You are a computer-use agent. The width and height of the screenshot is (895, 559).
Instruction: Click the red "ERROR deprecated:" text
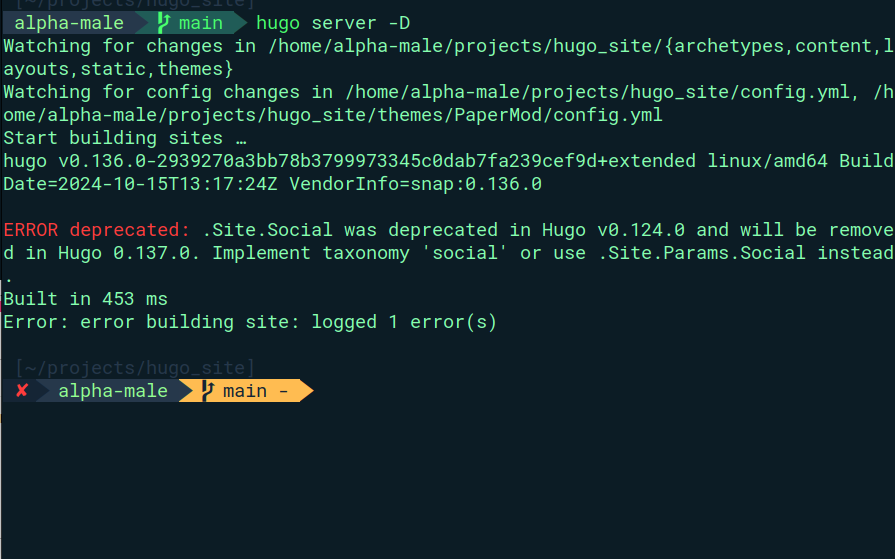[97, 230]
